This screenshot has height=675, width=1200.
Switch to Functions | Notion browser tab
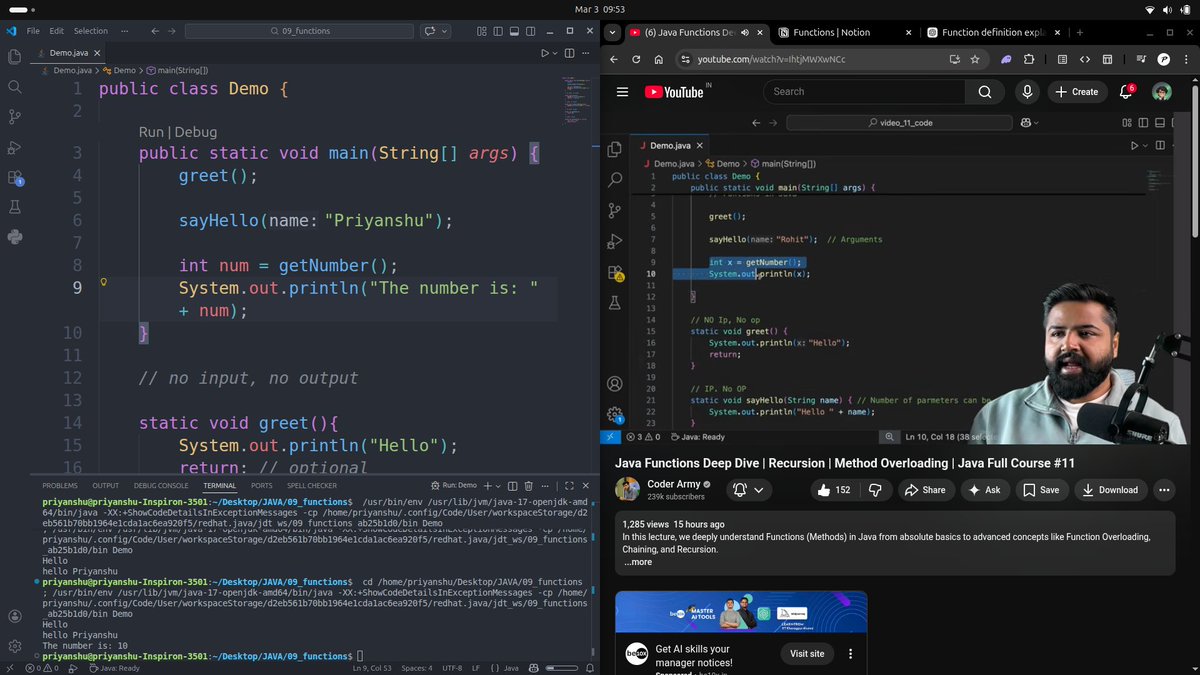tap(831, 32)
